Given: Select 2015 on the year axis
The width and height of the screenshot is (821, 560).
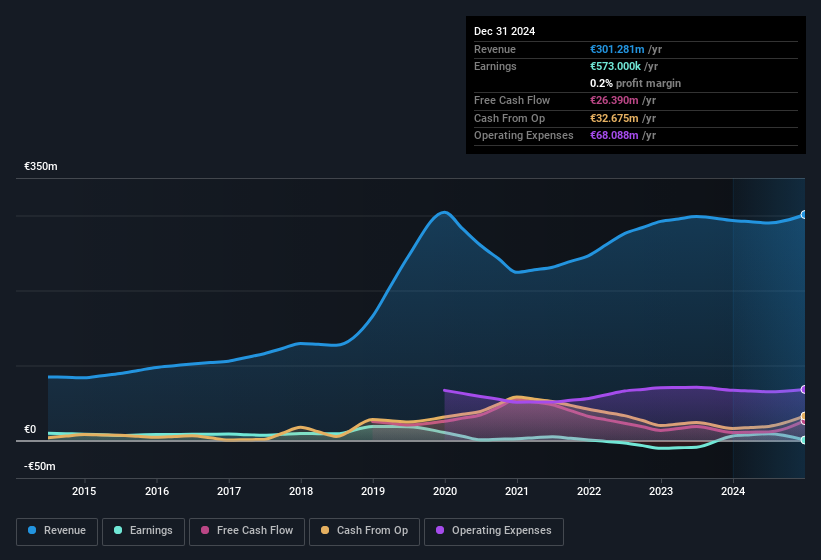Looking at the screenshot, I should [84, 491].
